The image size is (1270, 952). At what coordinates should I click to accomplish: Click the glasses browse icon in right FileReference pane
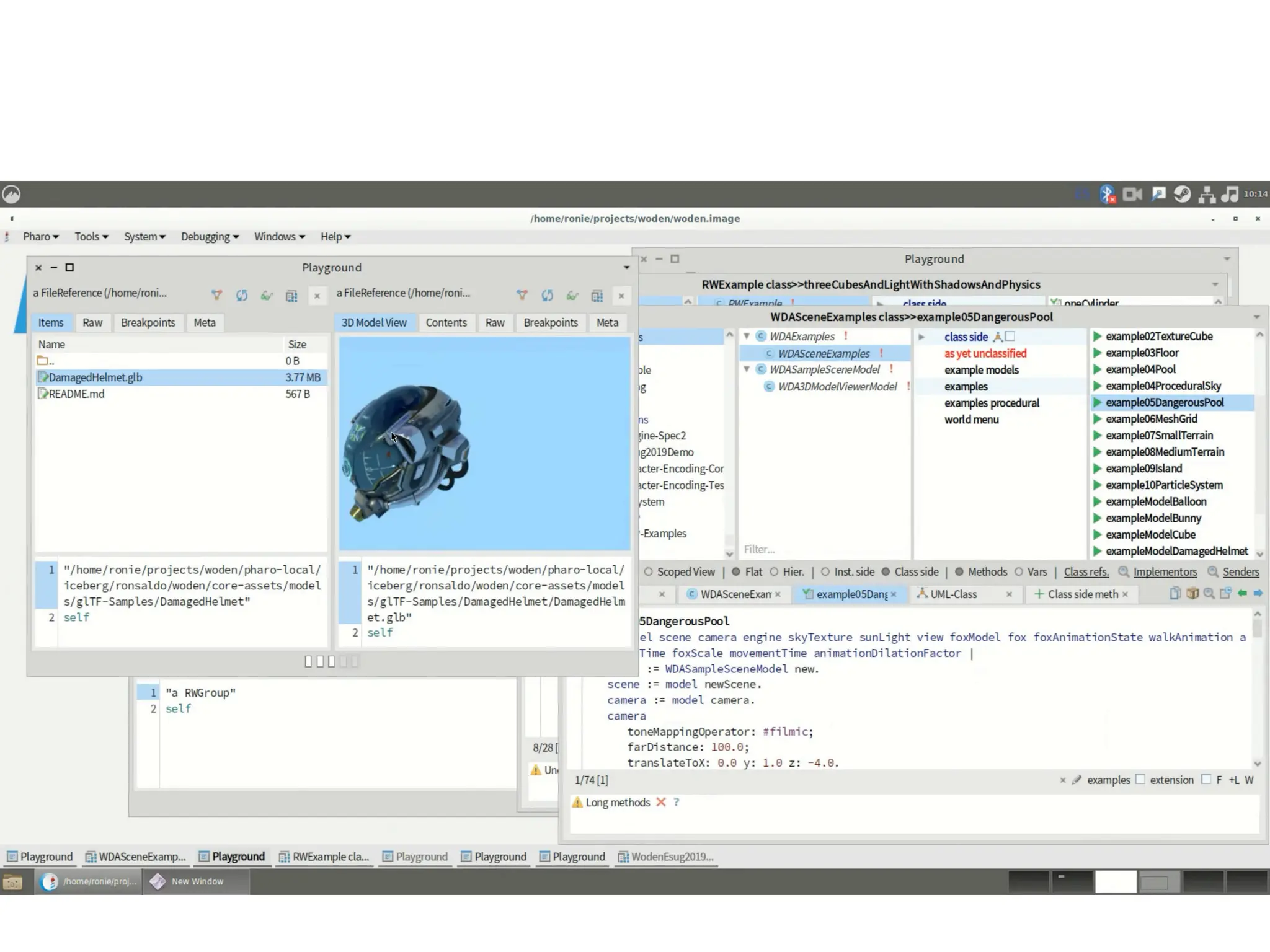coord(572,296)
